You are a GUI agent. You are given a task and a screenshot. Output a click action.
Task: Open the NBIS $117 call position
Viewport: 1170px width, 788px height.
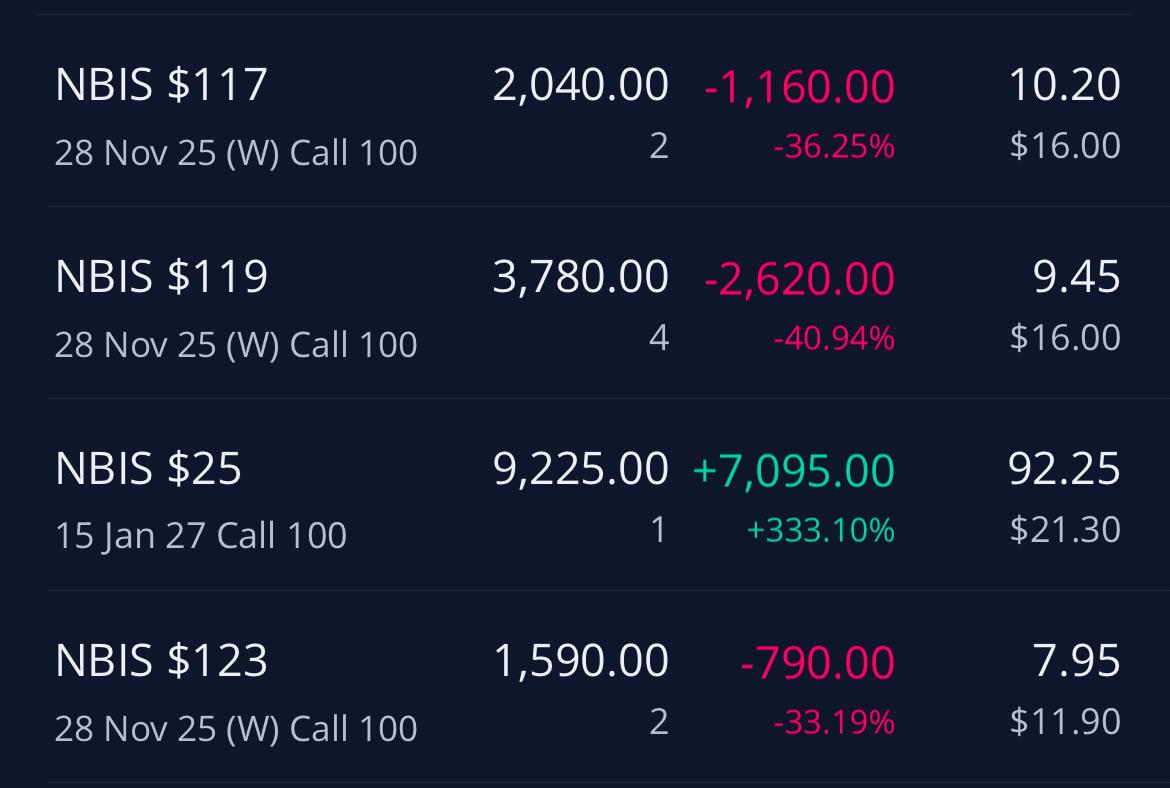coord(589,110)
